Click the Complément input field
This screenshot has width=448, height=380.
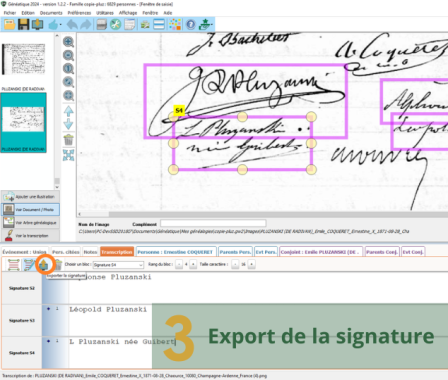coord(213,223)
